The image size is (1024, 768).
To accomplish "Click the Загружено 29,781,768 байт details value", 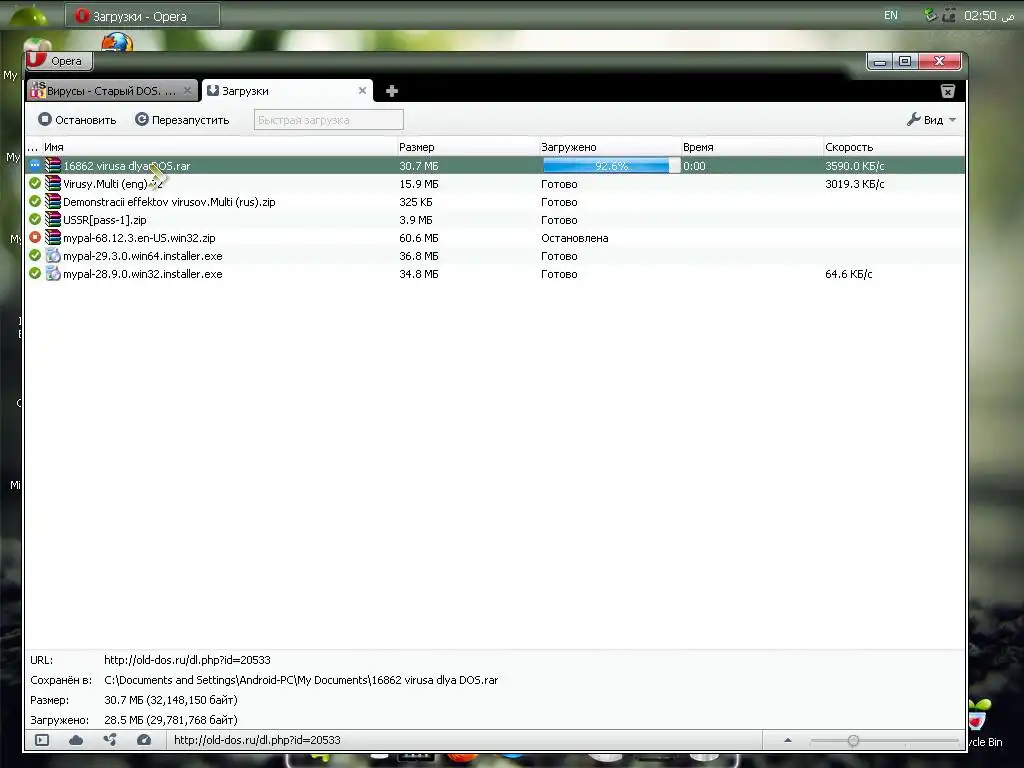I will tap(170, 720).
